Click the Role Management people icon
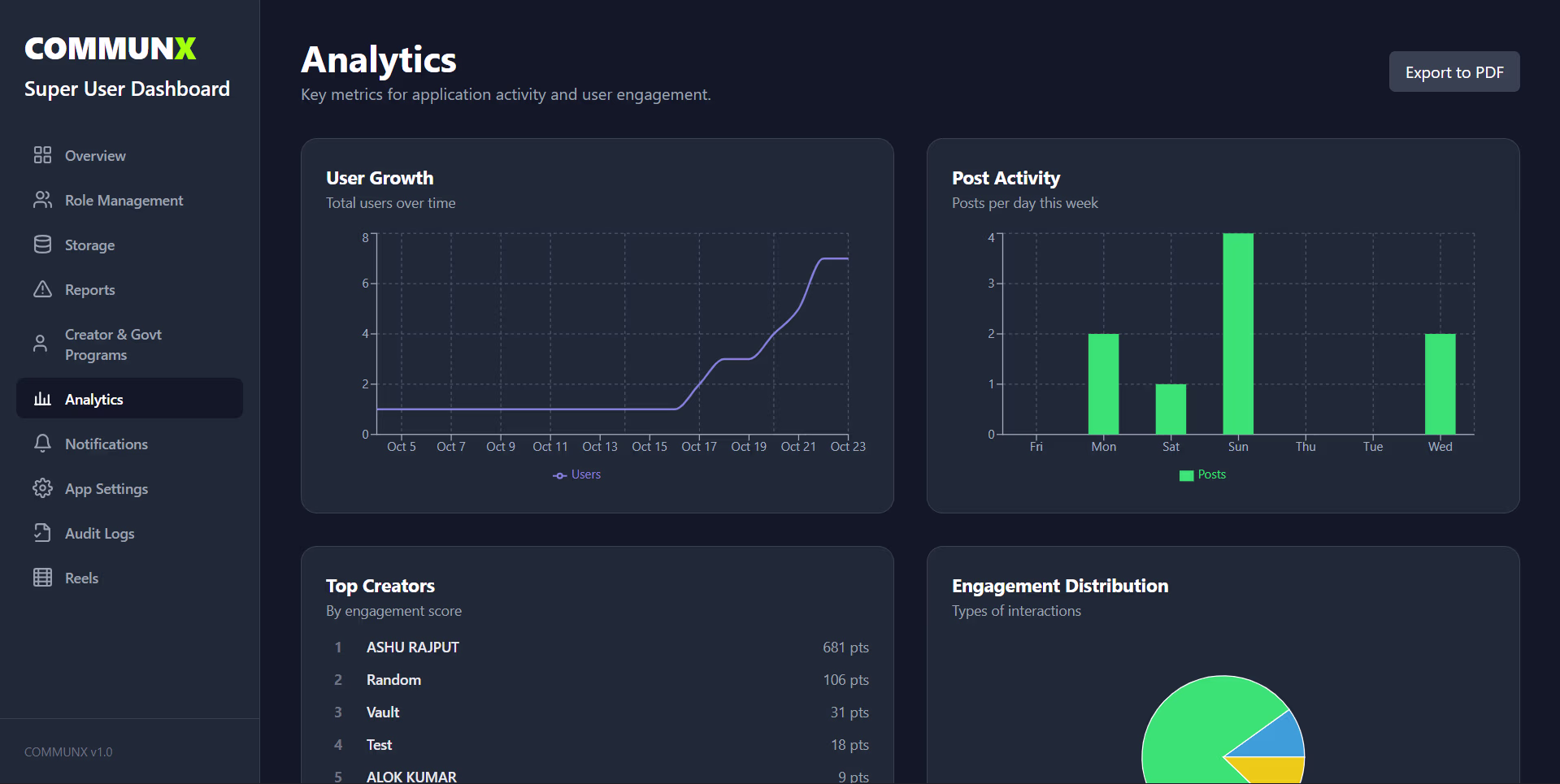Viewport: 1560px width, 784px height. 43,200
